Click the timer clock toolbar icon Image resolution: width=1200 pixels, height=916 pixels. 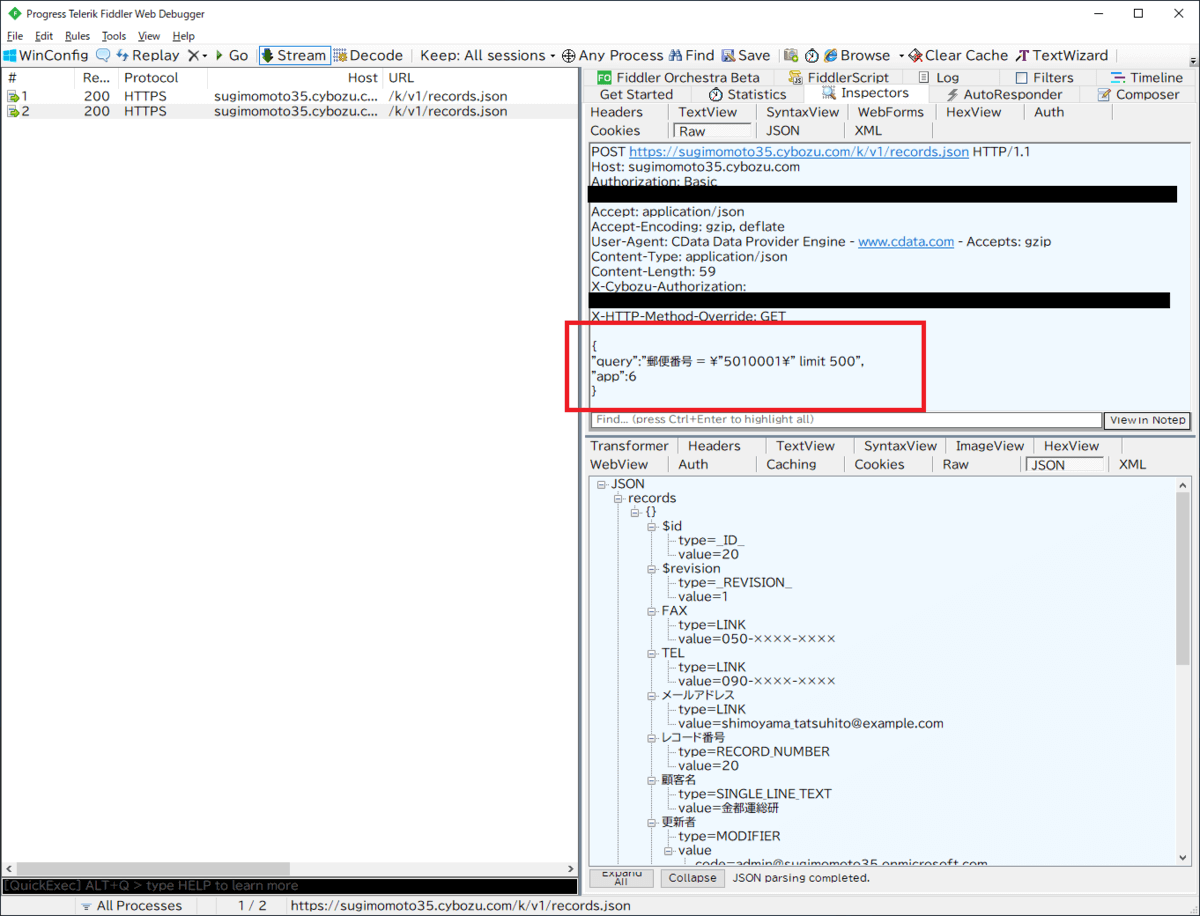811,56
